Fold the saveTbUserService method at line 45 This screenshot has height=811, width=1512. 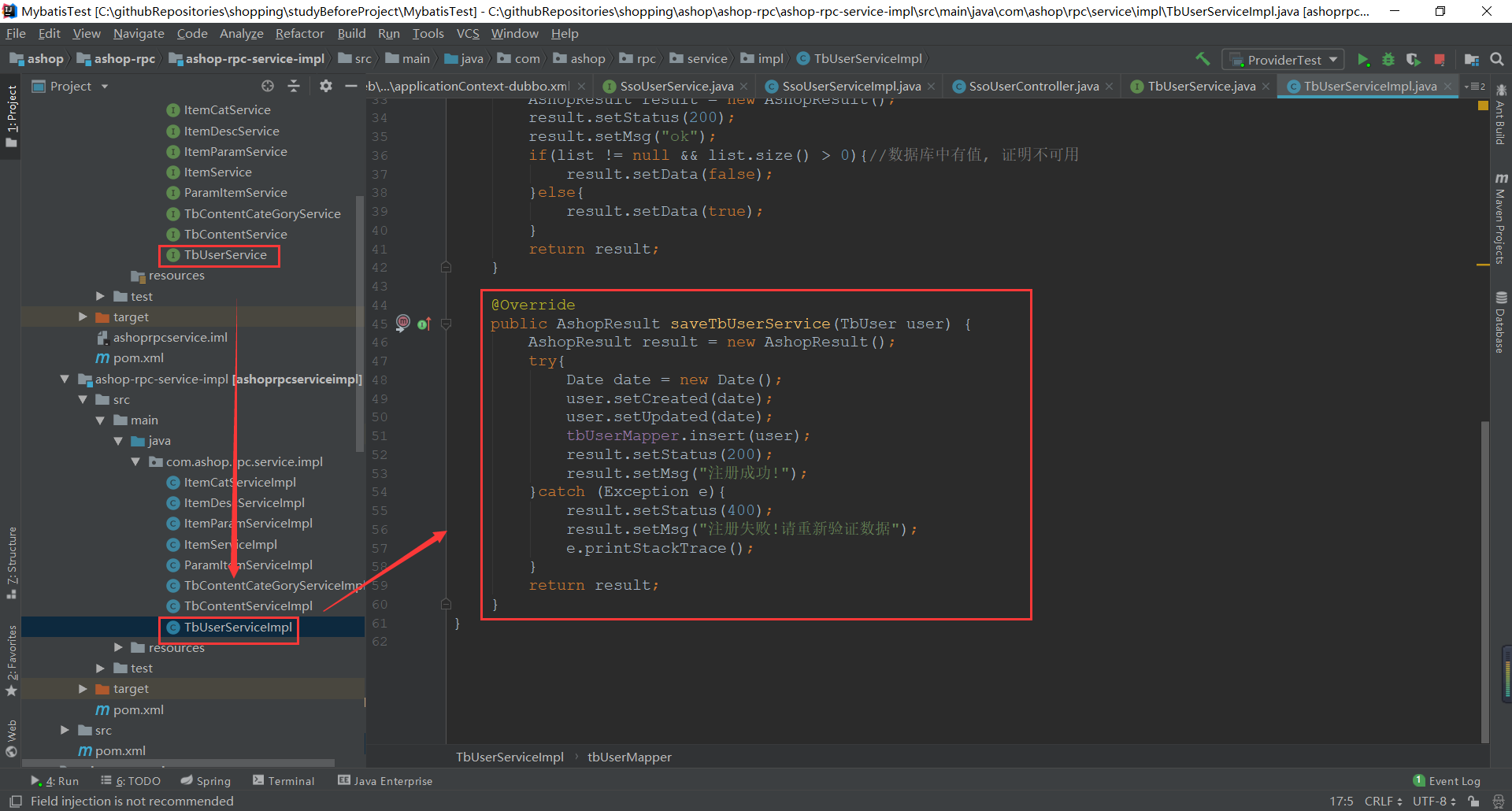[446, 324]
